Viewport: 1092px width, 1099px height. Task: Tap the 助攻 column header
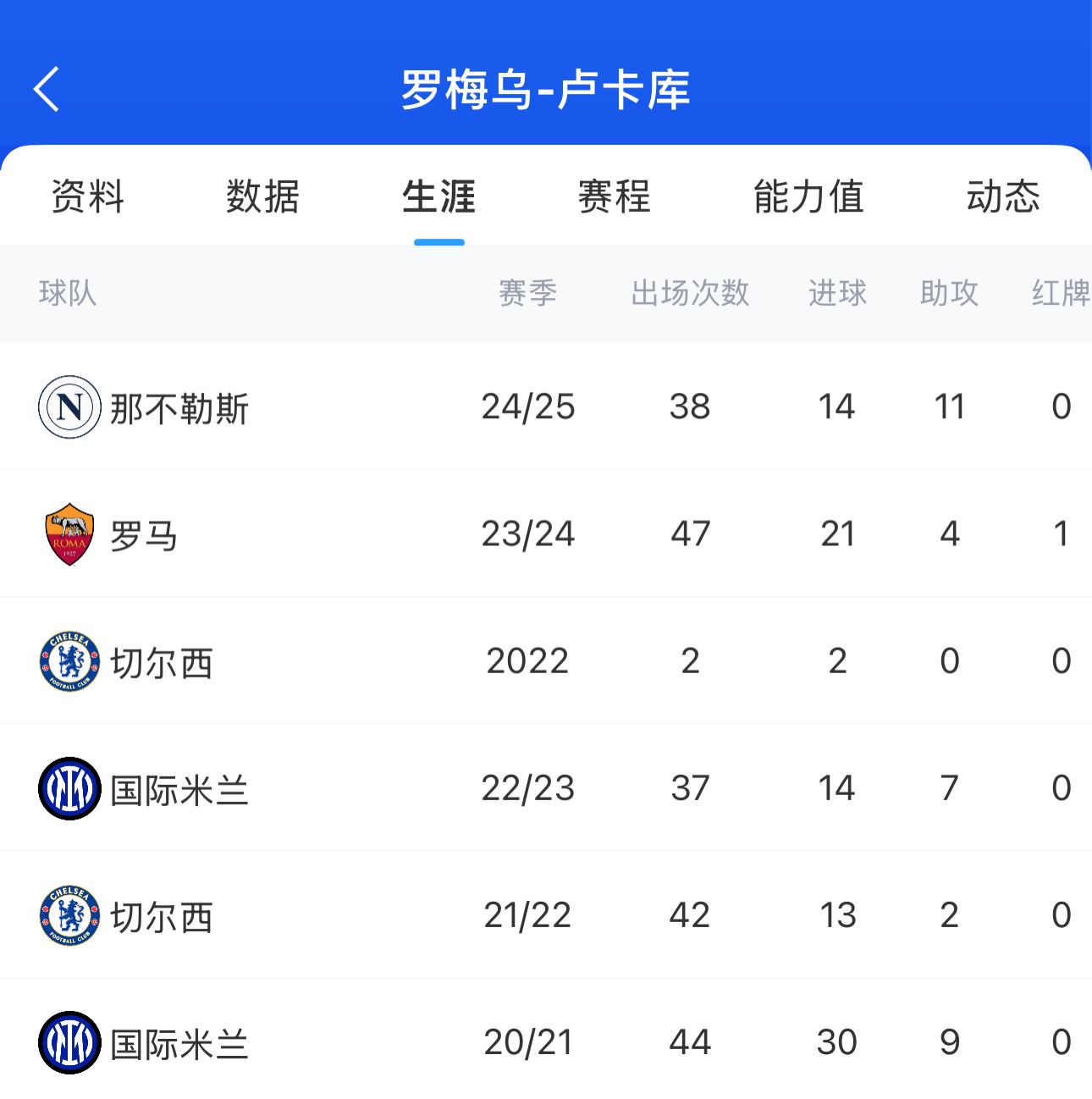coord(949,293)
